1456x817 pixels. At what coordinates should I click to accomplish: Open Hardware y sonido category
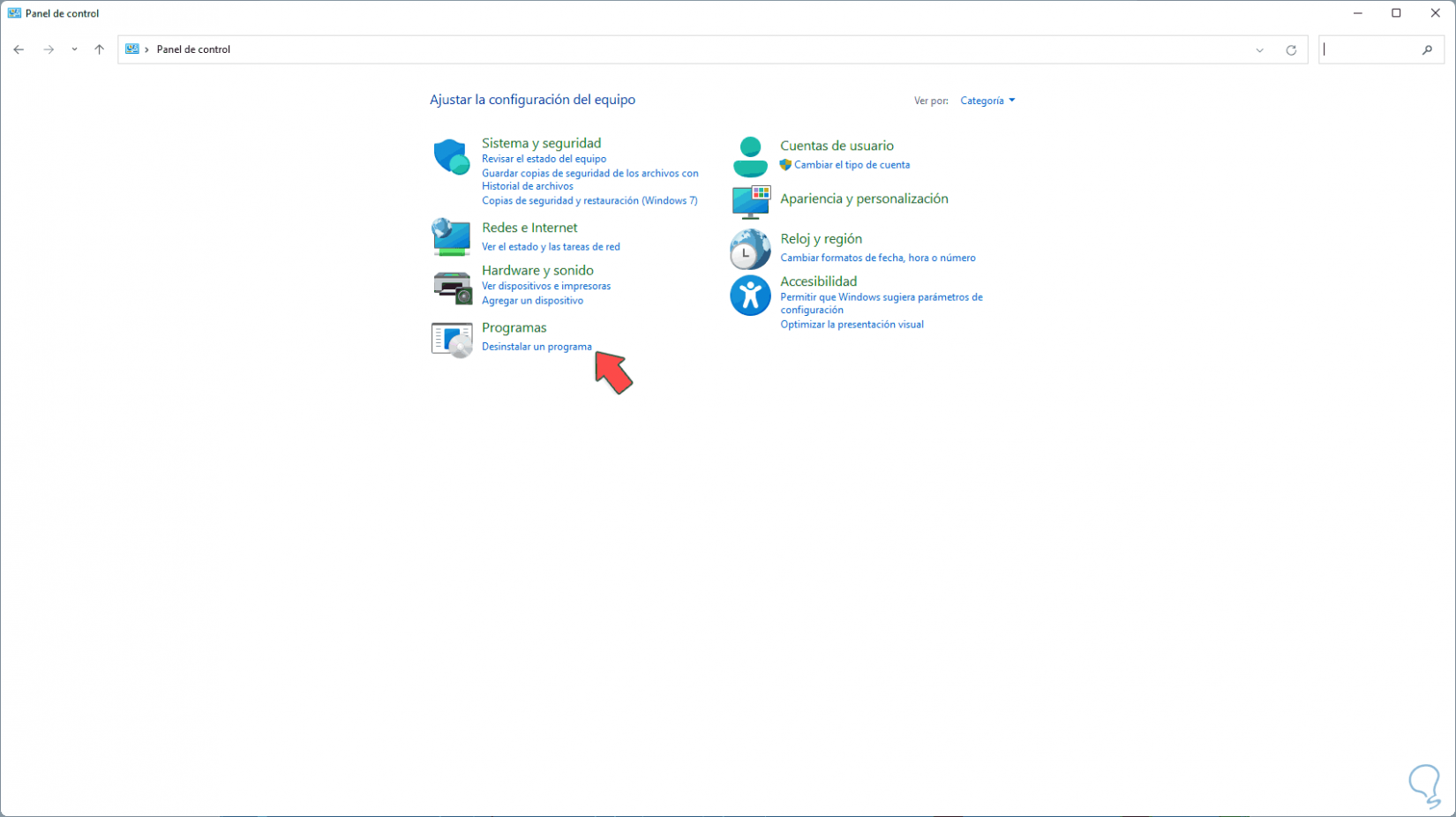pyautogui.click(x=537, y=270)
